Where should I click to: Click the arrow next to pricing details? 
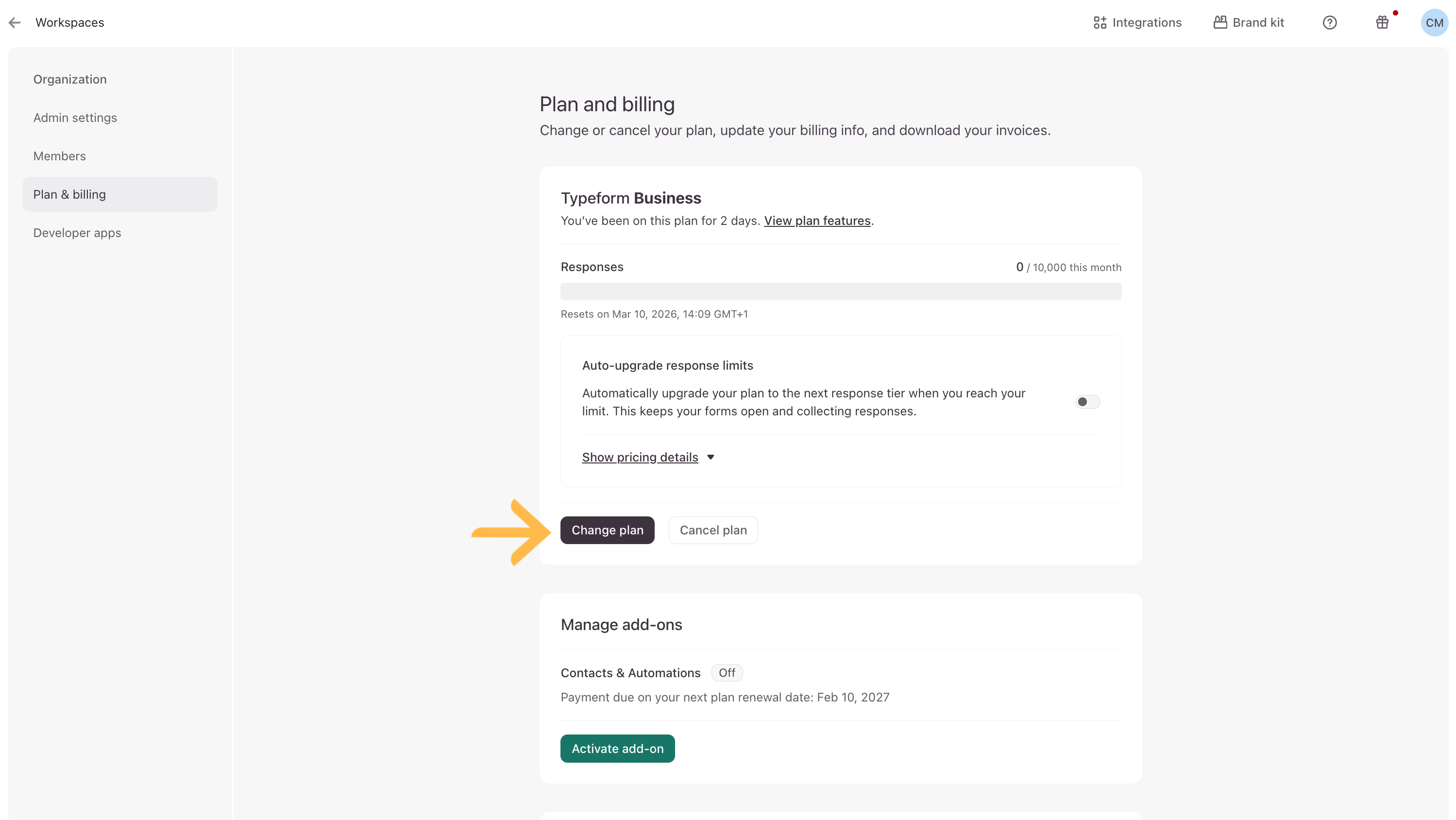711,457
